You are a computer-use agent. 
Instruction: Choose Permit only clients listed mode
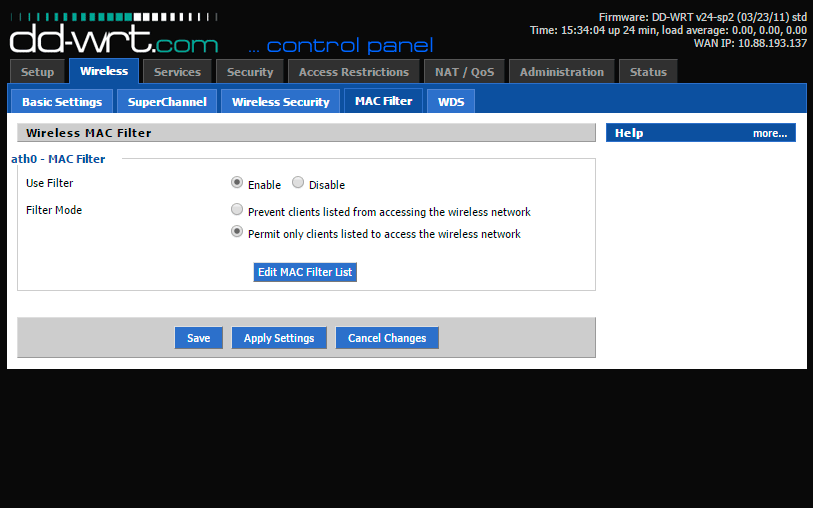[237, 232]
